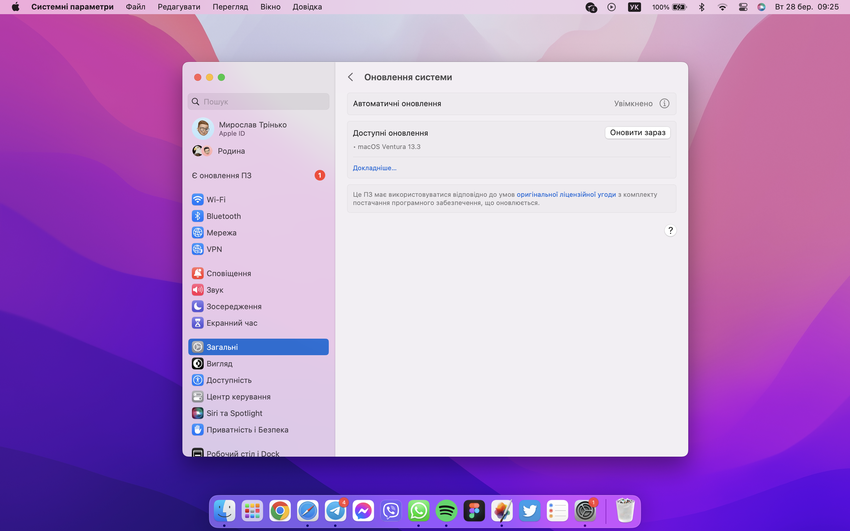Open Wi-Fi settings in sidebar
This screenshot has width=850, height=531.
(x=215, y=199)
